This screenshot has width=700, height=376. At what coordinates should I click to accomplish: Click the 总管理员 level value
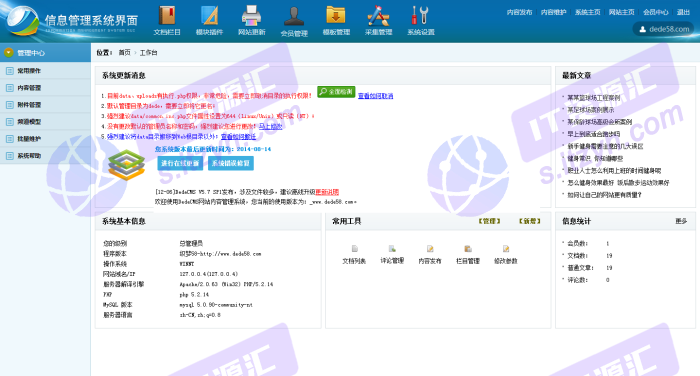(191, 243)
